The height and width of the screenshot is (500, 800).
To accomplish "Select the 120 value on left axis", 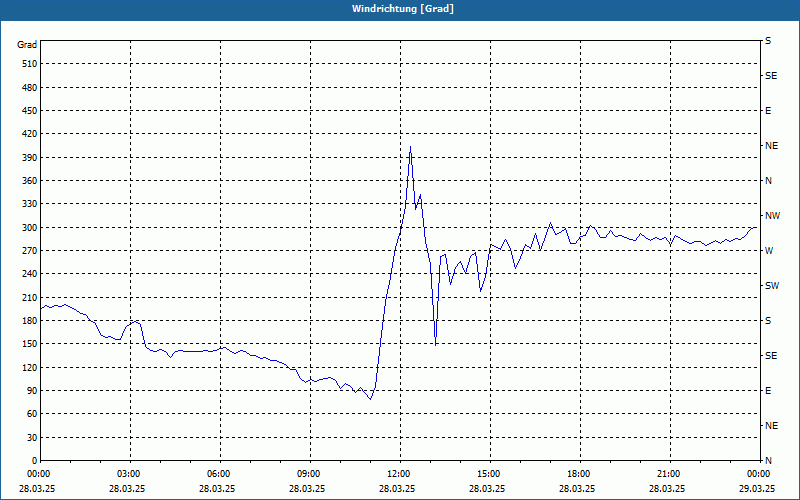I will pos(30,367).
